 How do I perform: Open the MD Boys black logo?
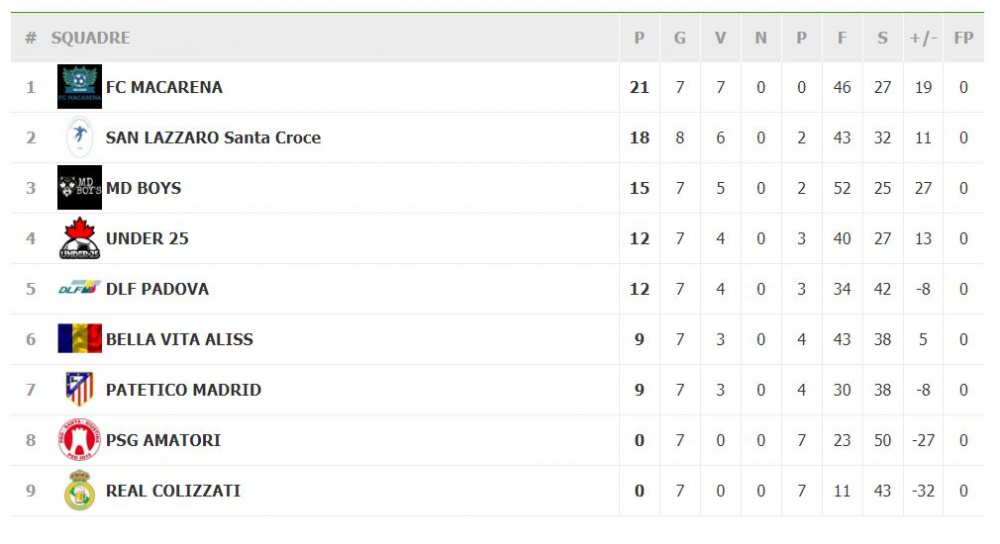[80, 187]
